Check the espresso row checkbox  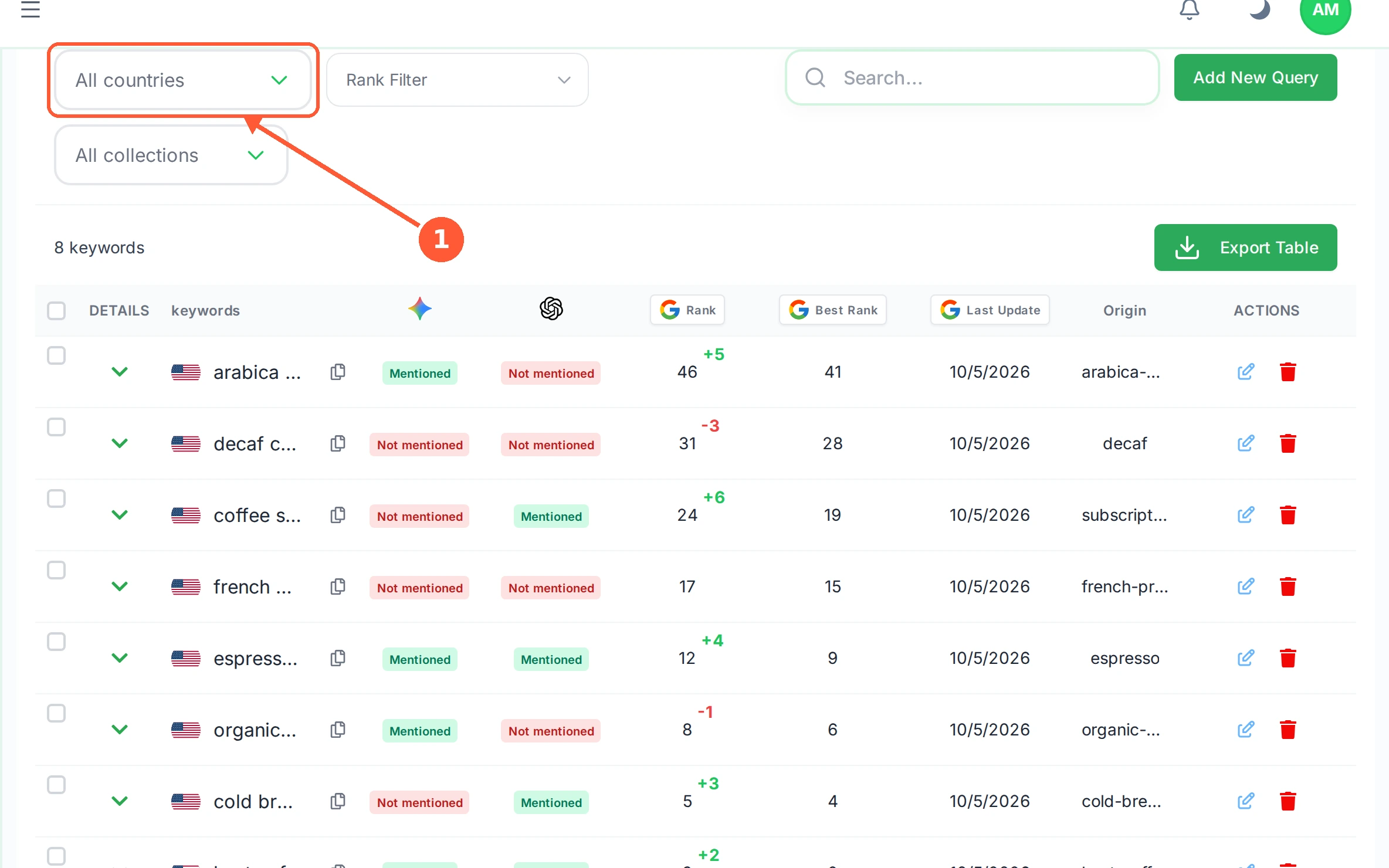56,642
